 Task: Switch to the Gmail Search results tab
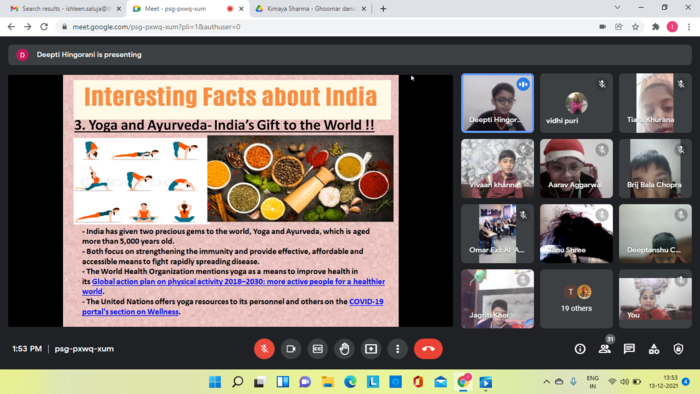tap(66, 8)
